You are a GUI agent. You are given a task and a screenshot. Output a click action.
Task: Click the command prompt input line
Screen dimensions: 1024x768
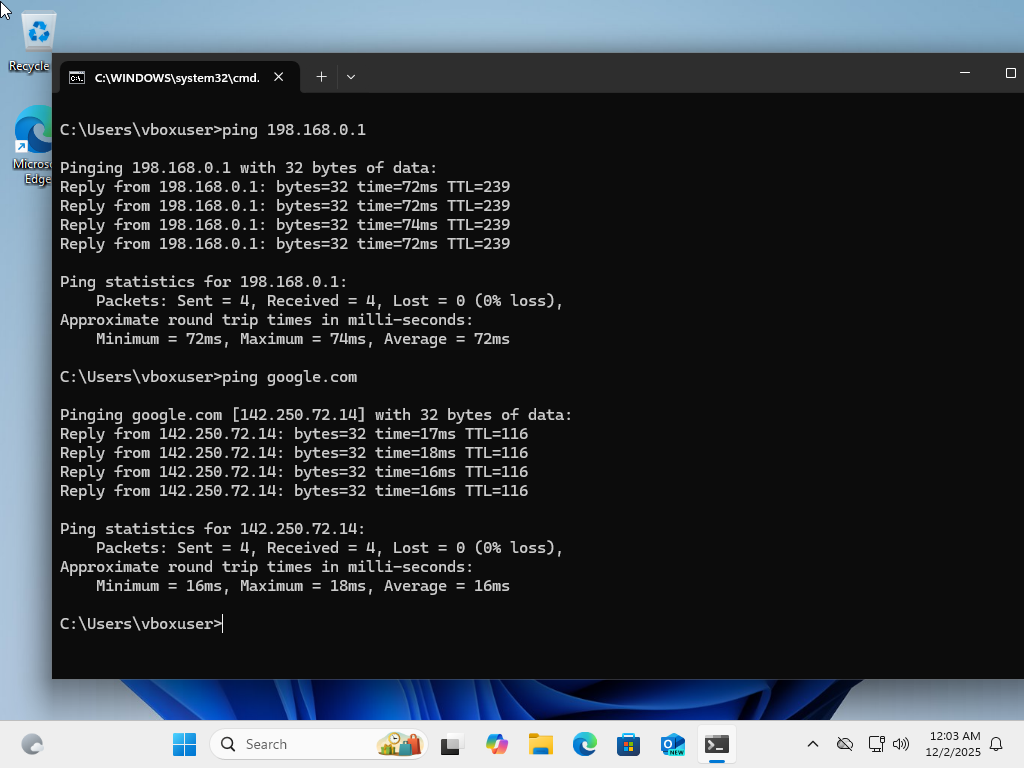[224, 623]
